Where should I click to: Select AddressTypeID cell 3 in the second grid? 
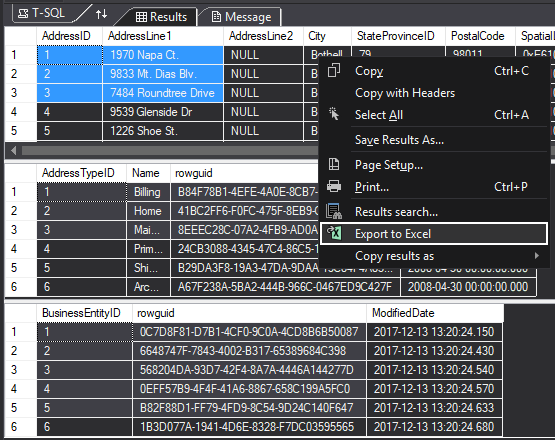[81, 230]
